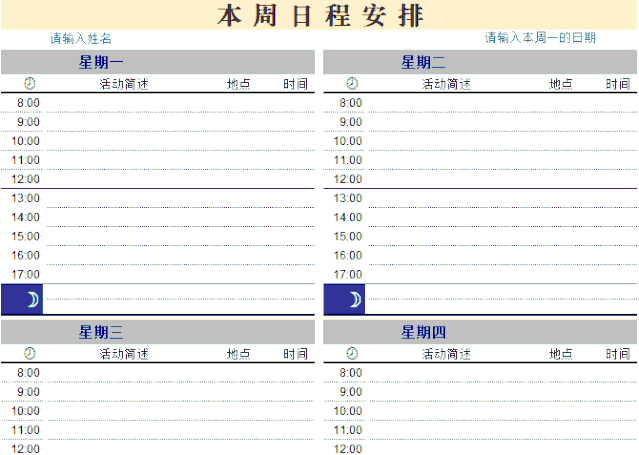This screenshot has height=455, width=639.
Task: Click 活动简述 column header under 星期三
Action: pyautogui.click(x=124, y=354)
